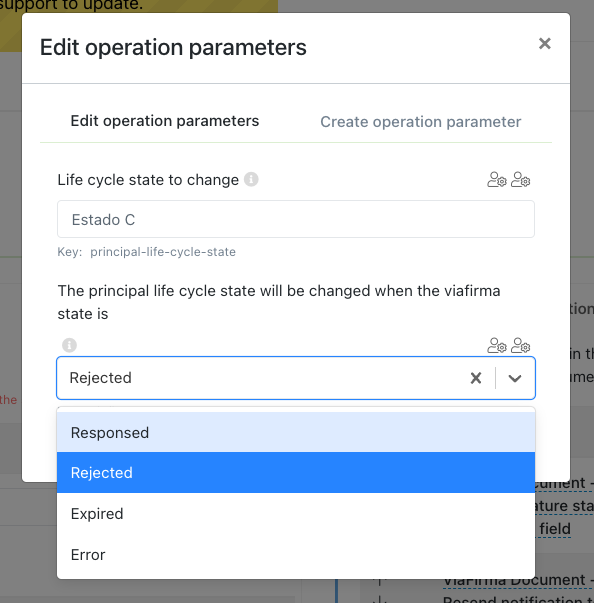This screenshot has width=594, height=603.
Task: Clear the Rejected selection with the X icon
Action: [476, 378]
